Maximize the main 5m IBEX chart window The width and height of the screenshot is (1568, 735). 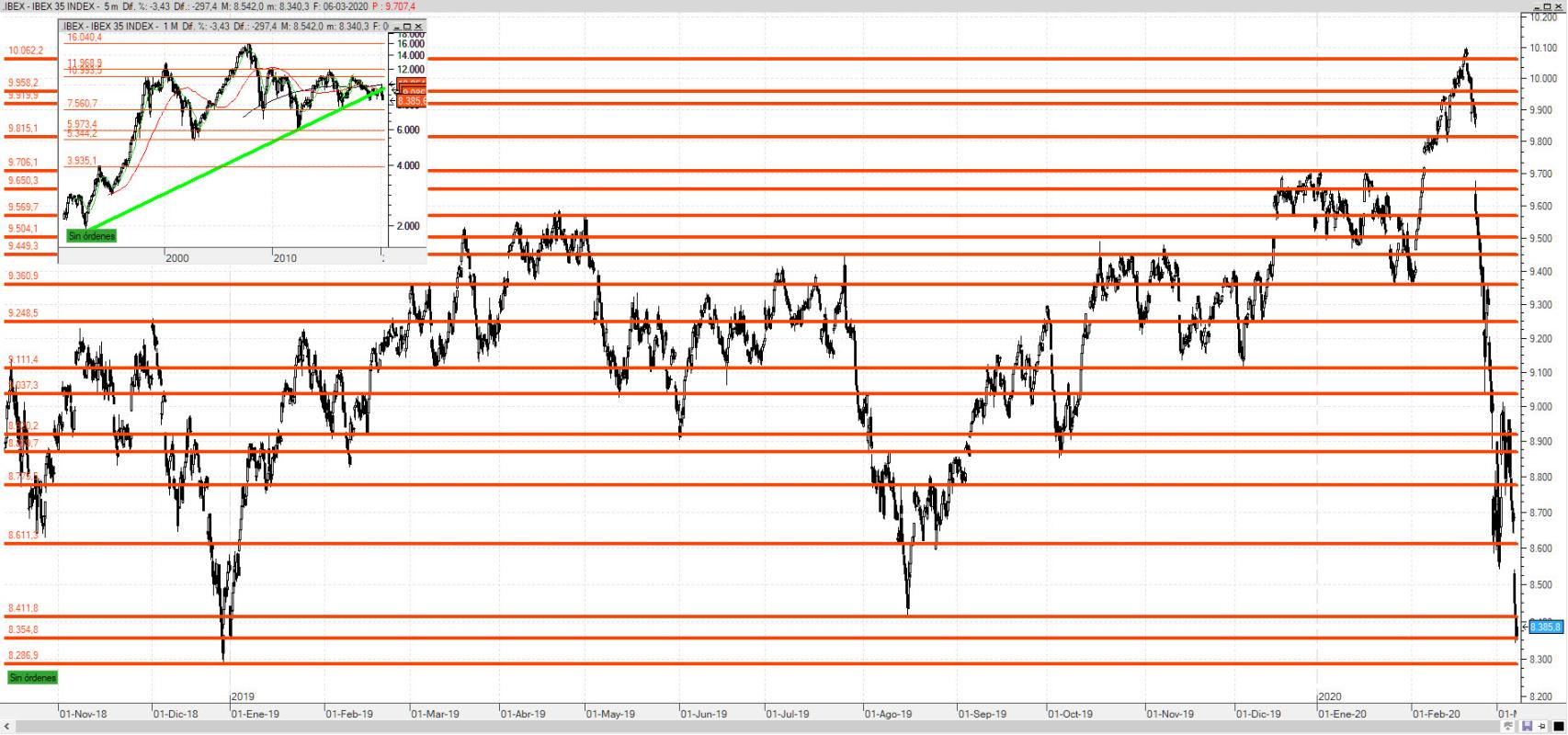coord(1548,6)
